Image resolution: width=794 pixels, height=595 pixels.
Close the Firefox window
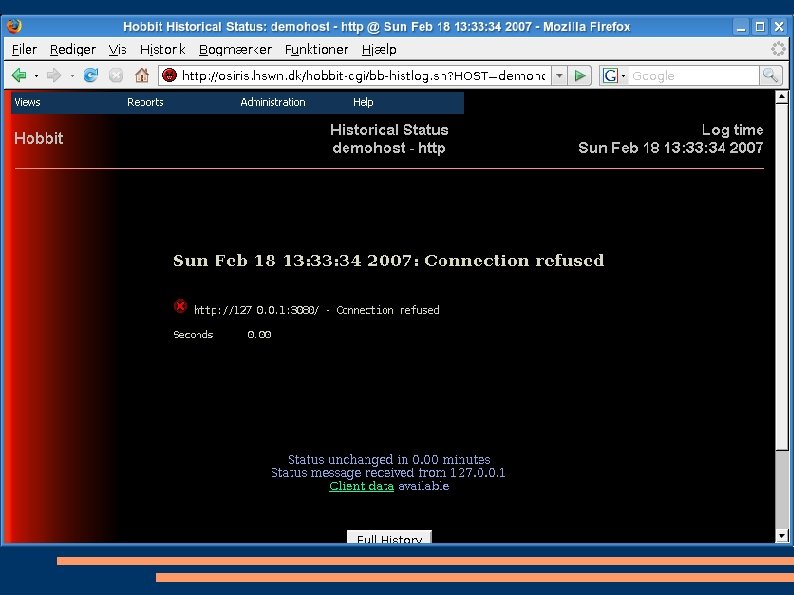click(x=779, y=27)
